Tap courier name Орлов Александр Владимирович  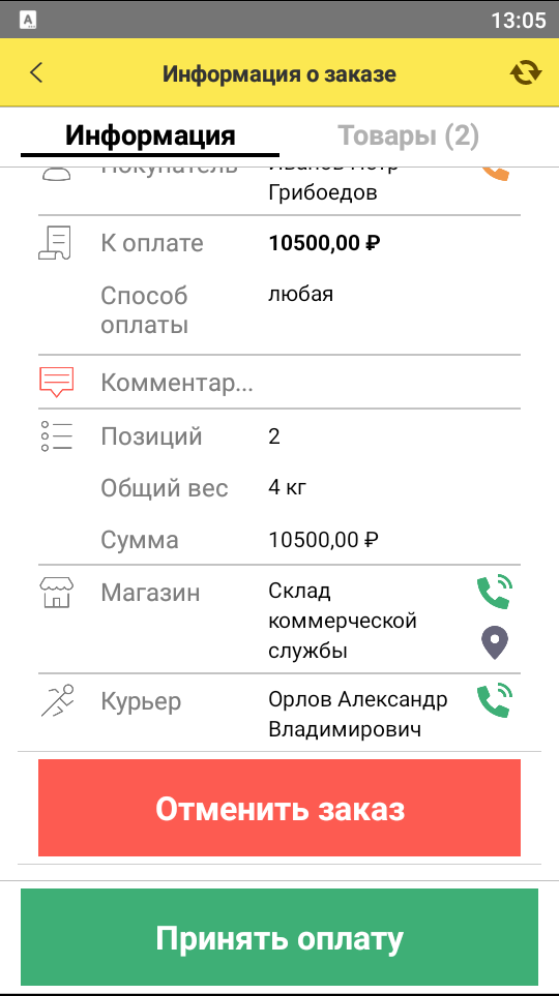pos(358,715)
